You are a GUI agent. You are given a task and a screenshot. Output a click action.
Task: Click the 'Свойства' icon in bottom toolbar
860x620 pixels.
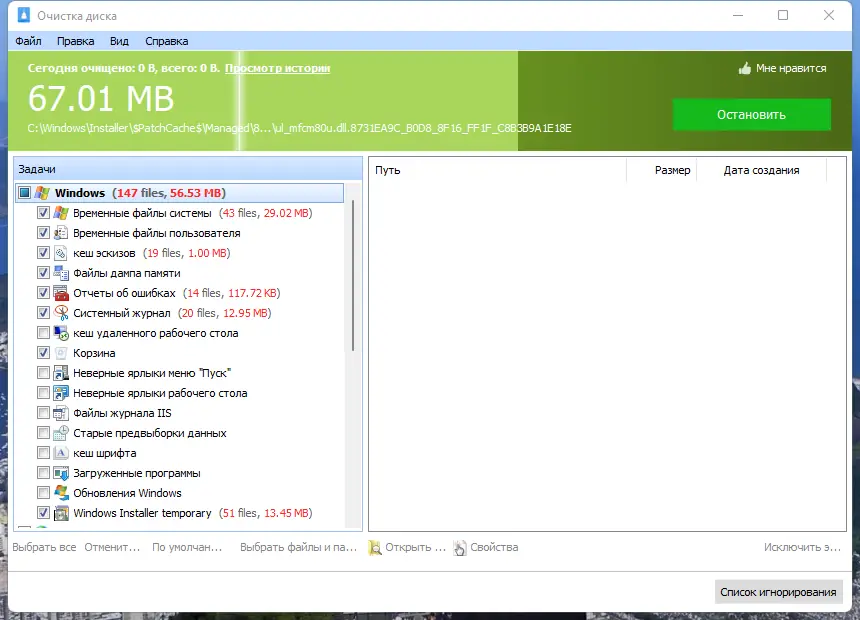click(458, 547)
